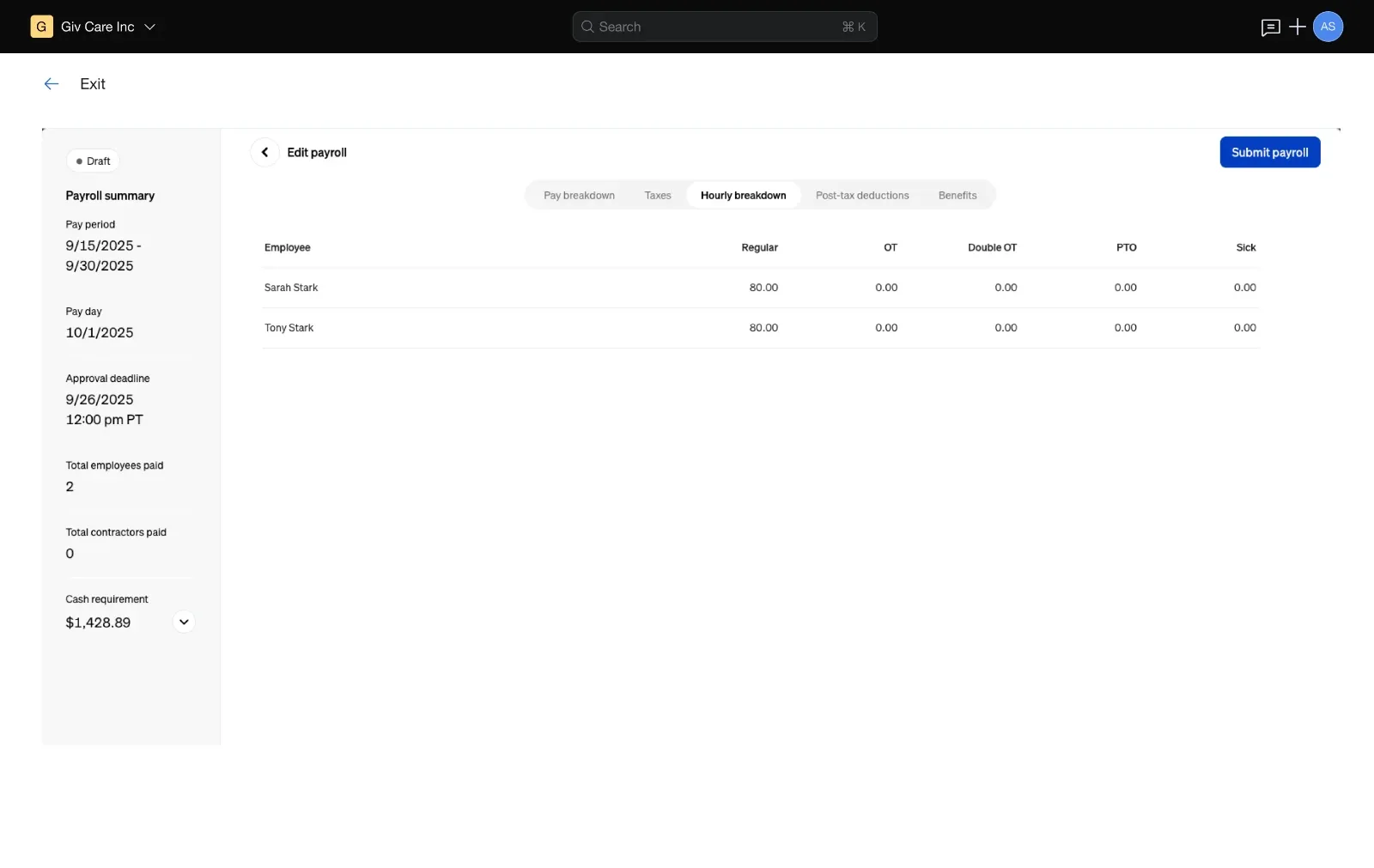This screenshot has height=868, width=1374.
Task: Click the OT column header
Action: [x=891, y=247]
